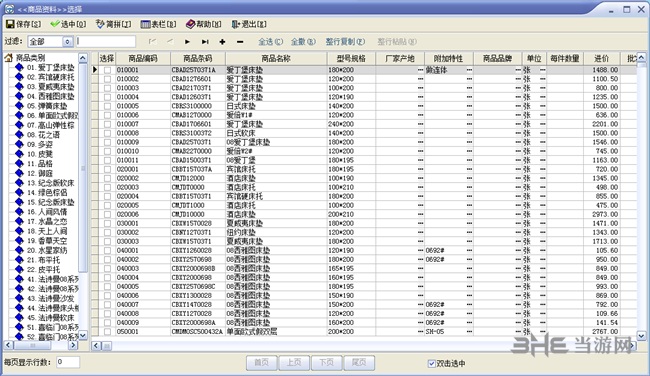Open brand dropdown in row 010003

pyautogui.click(x=518, y=88)
